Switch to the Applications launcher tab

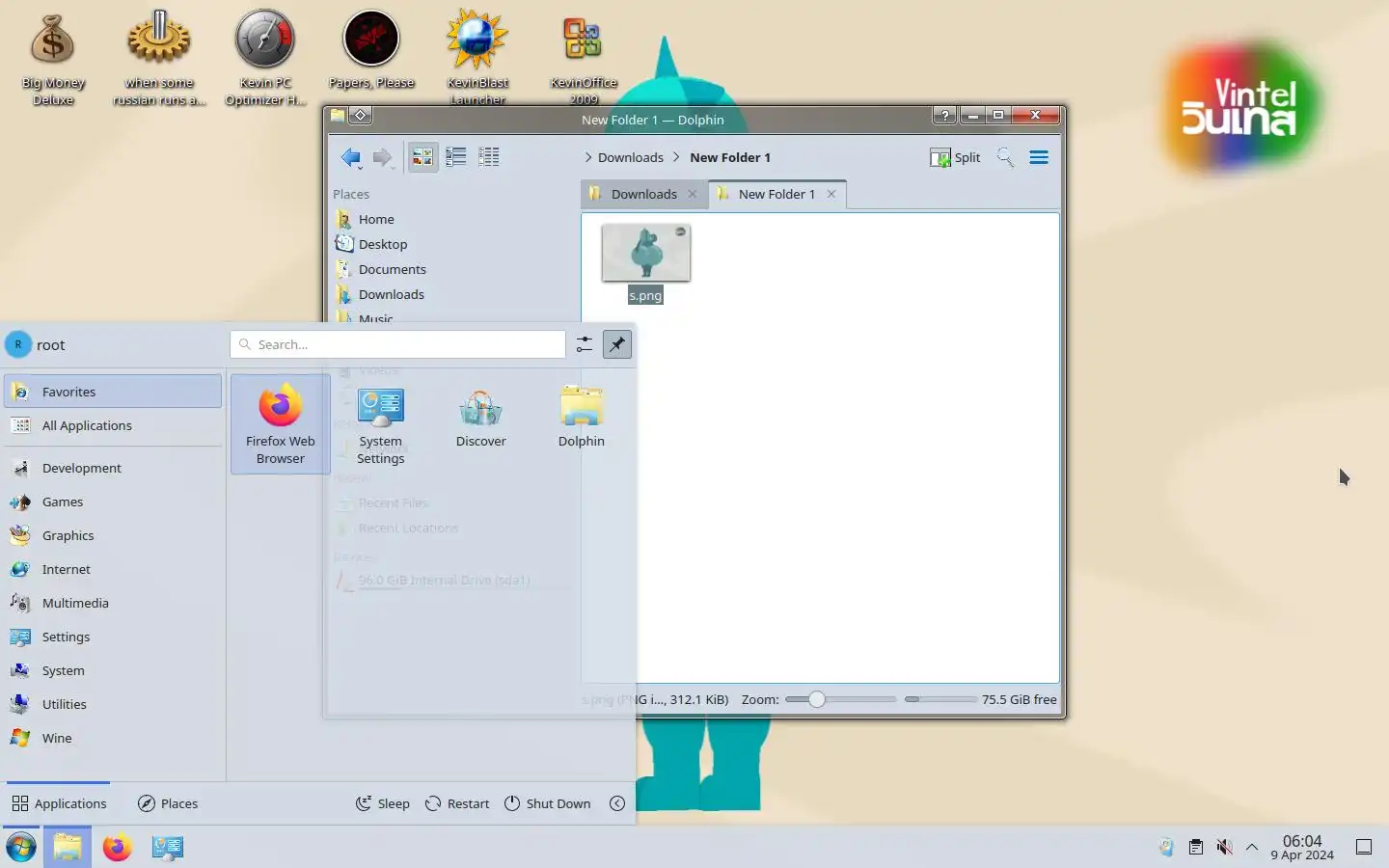click(59, 803)
